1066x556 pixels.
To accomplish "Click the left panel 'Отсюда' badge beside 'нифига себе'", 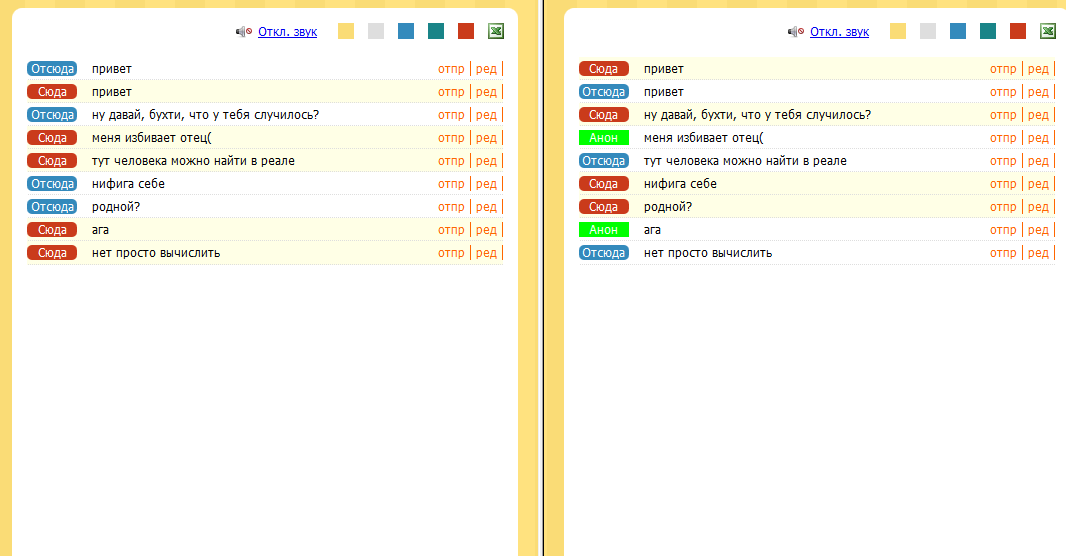I will pos(52,184).
